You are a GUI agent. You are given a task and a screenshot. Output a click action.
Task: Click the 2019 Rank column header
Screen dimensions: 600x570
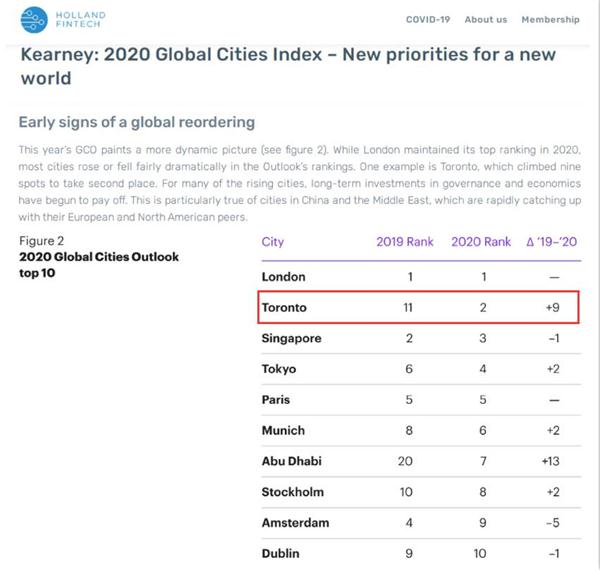pos(405,242)
